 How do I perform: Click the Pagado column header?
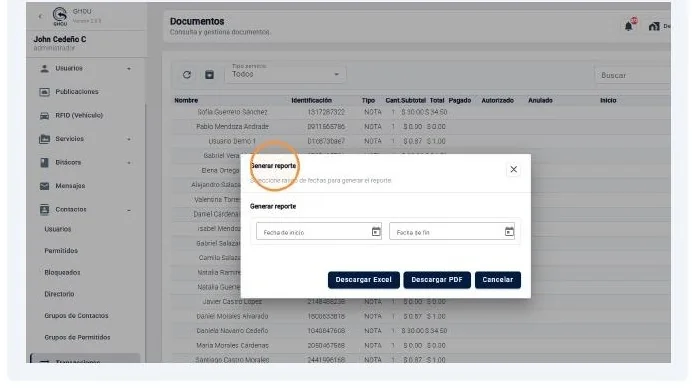point(460,101)
